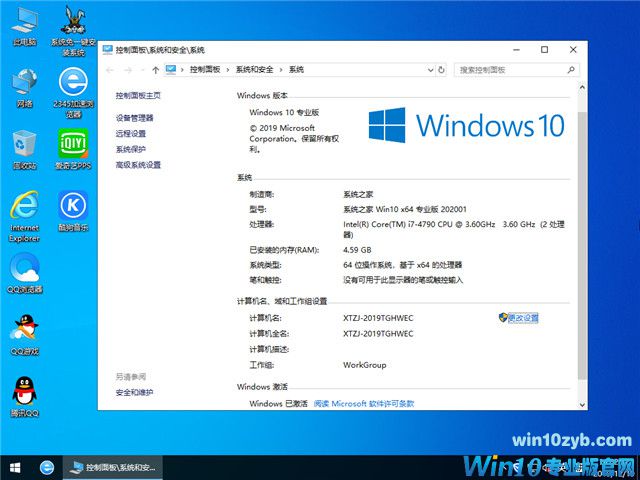Expand chevron before Control Panel breadcrumb

point(182,70)
